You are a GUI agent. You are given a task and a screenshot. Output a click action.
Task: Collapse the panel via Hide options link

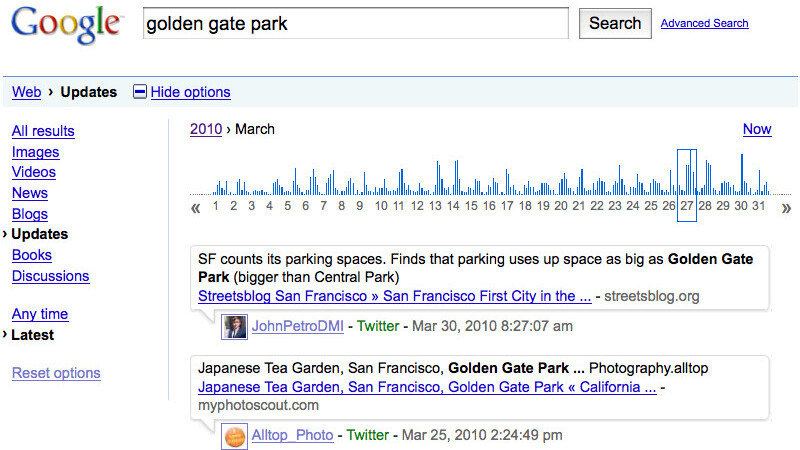point(190,92)
